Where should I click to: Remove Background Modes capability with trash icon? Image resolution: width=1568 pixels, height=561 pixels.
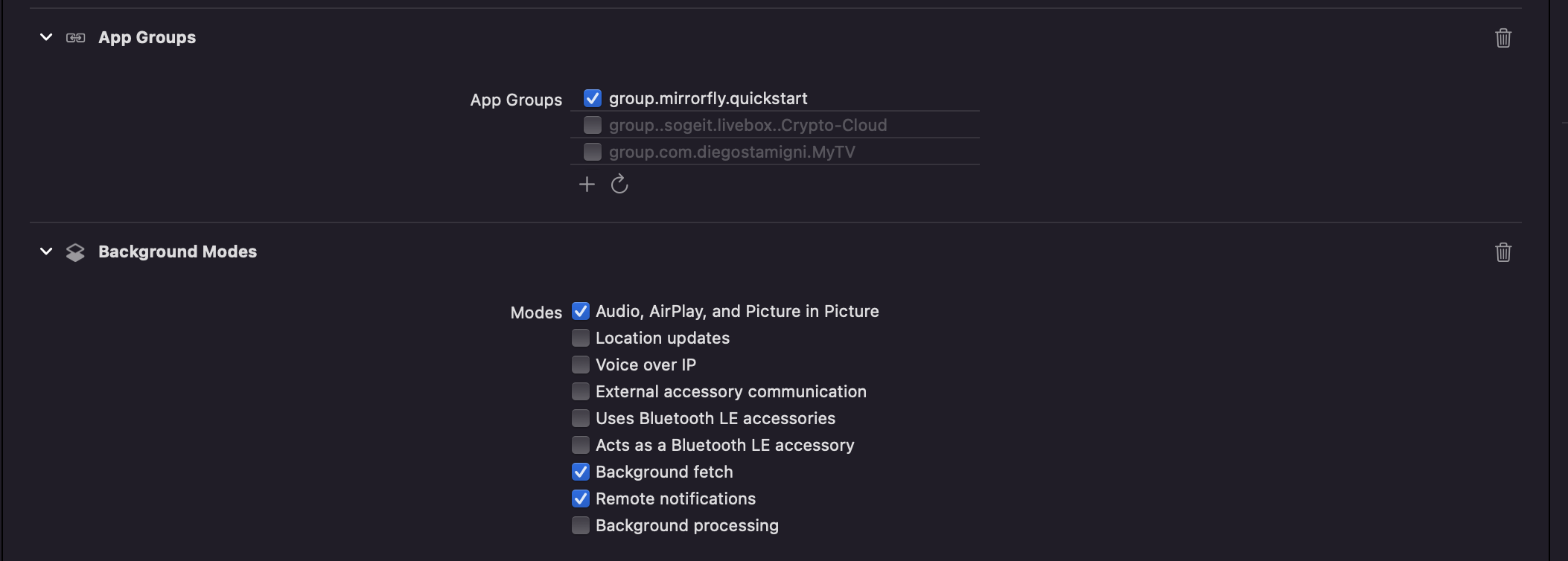(x=1502, y=252)
